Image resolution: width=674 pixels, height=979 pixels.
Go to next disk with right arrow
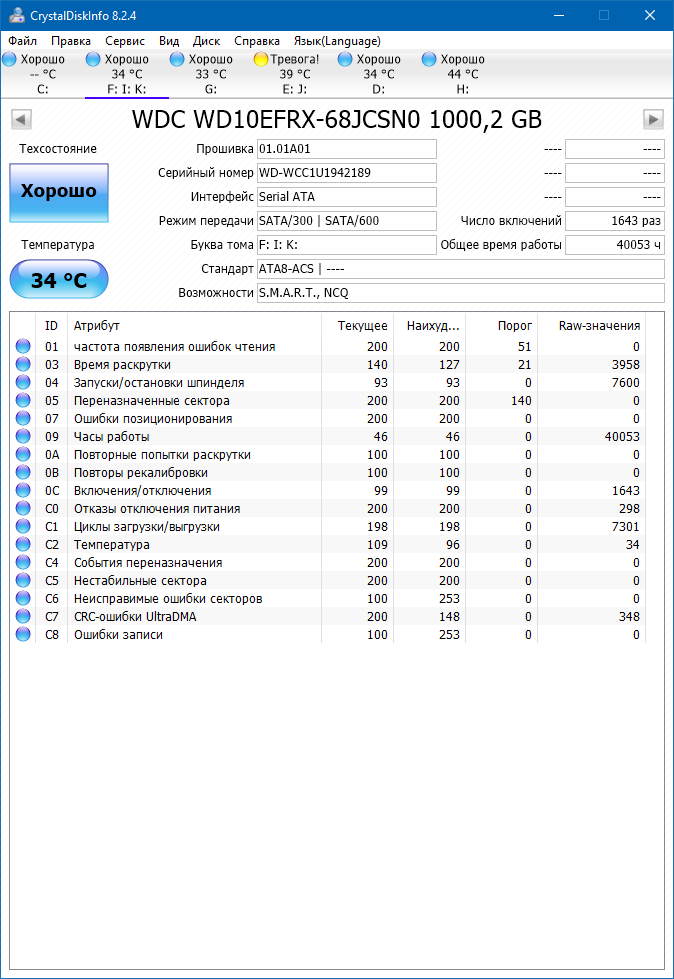pyautogui.click(x=653, y=120)
